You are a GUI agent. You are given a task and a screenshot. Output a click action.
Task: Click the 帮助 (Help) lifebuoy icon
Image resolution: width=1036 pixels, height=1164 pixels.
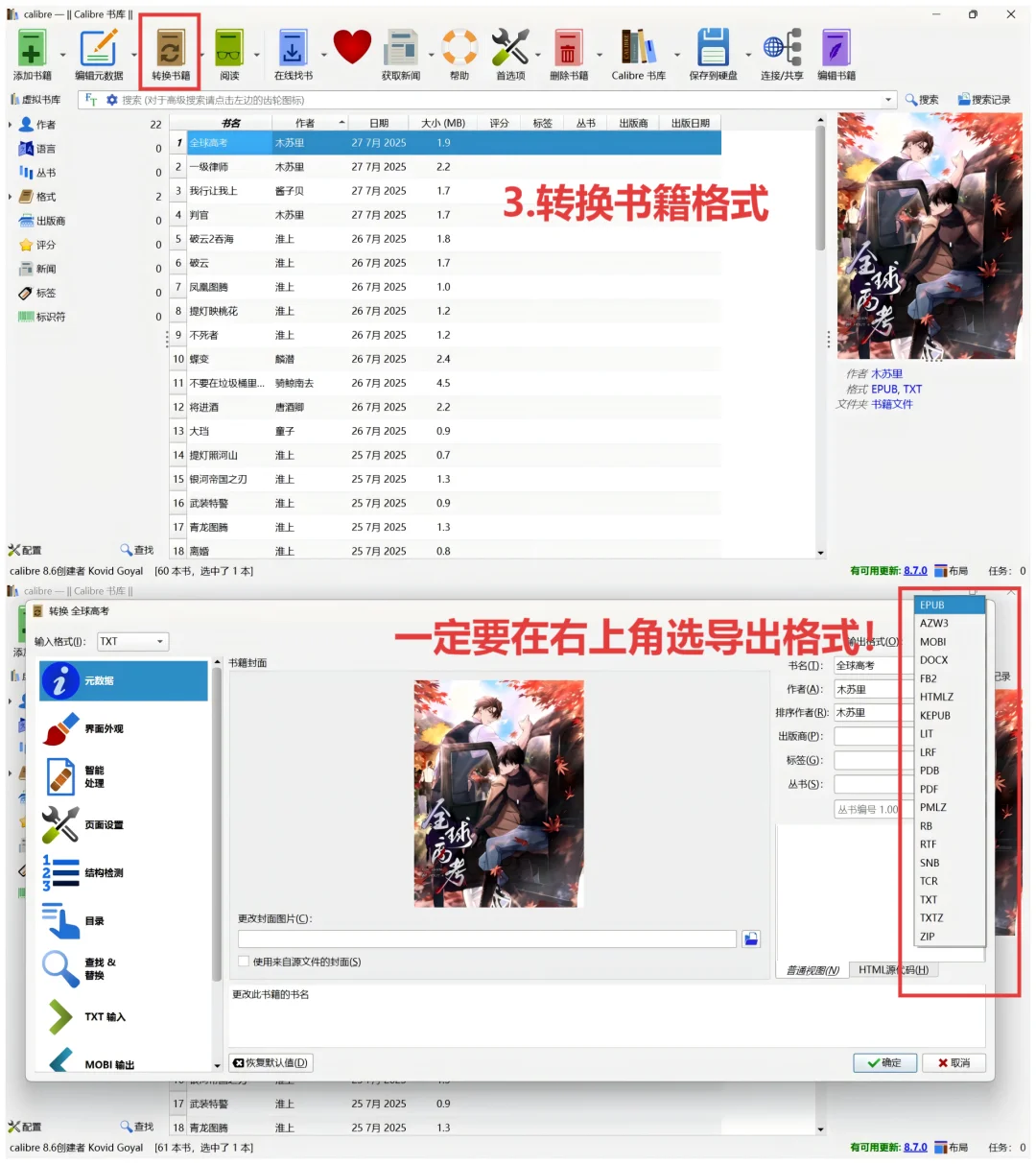point(459,54)
